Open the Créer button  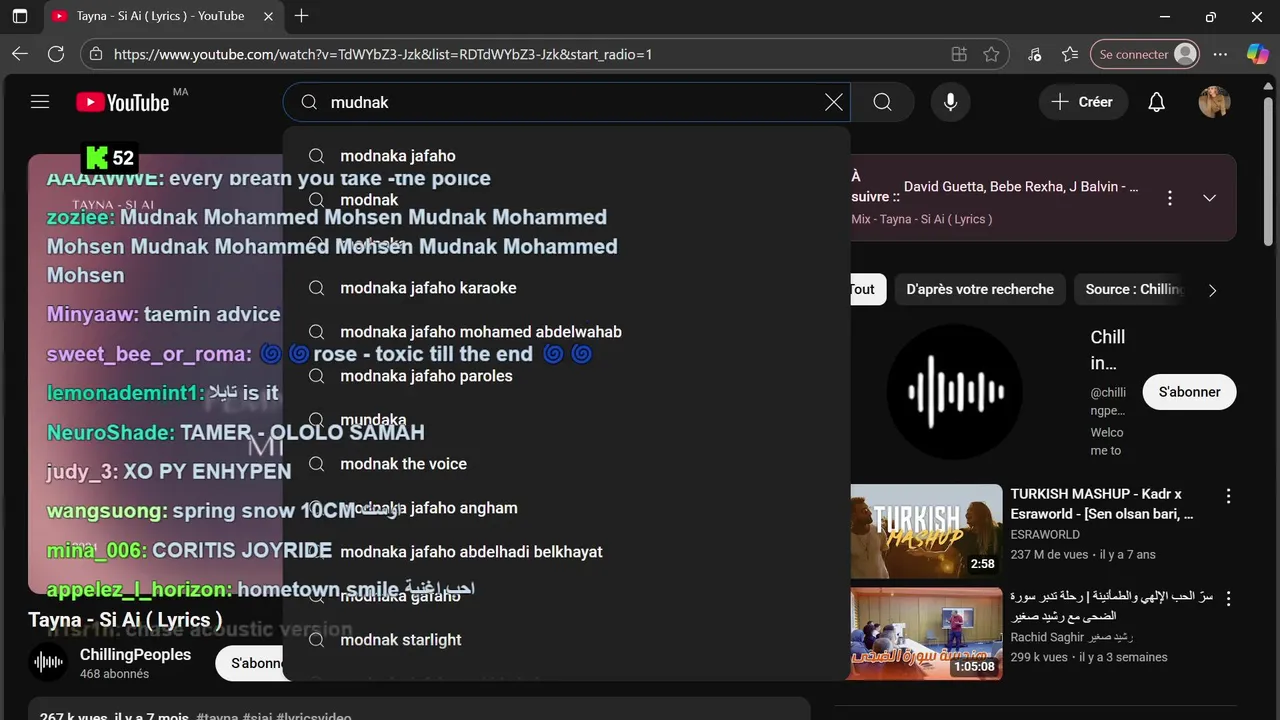pyautogui.click(x=1083, y=102)
